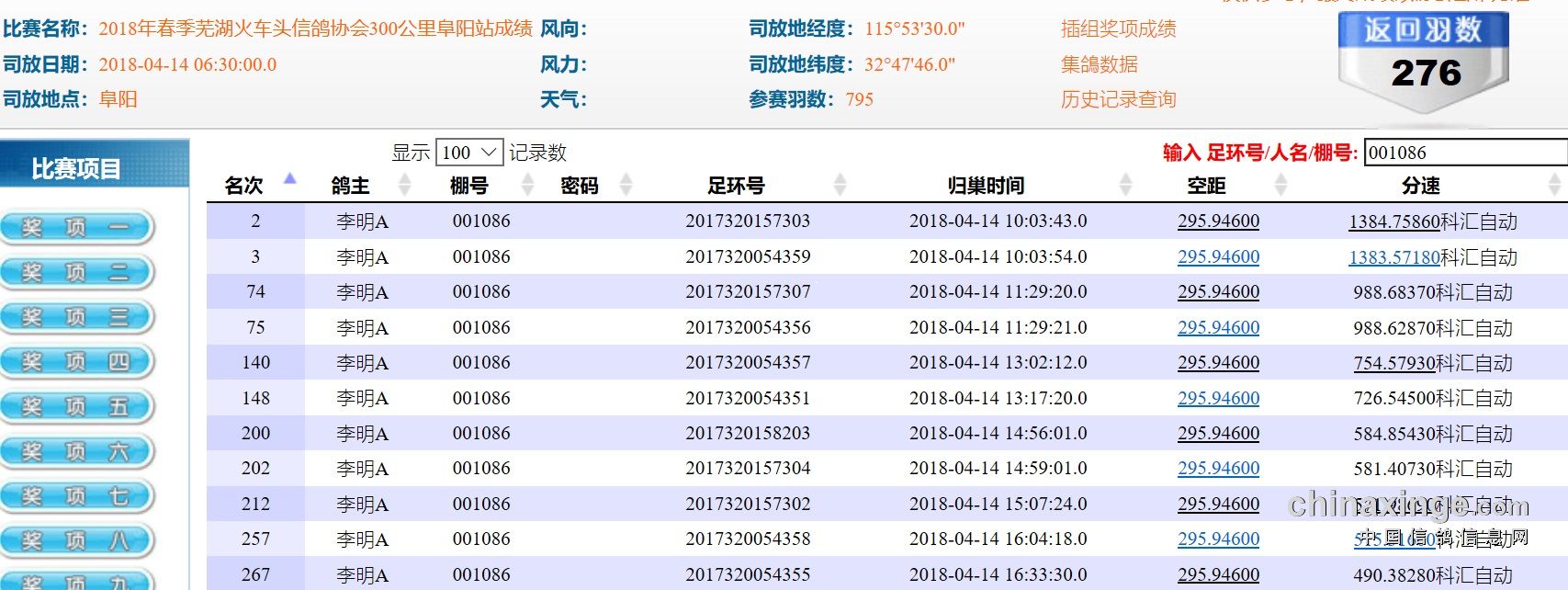Click speed link 1384.75860 in first row

(x=1393, y=221)
